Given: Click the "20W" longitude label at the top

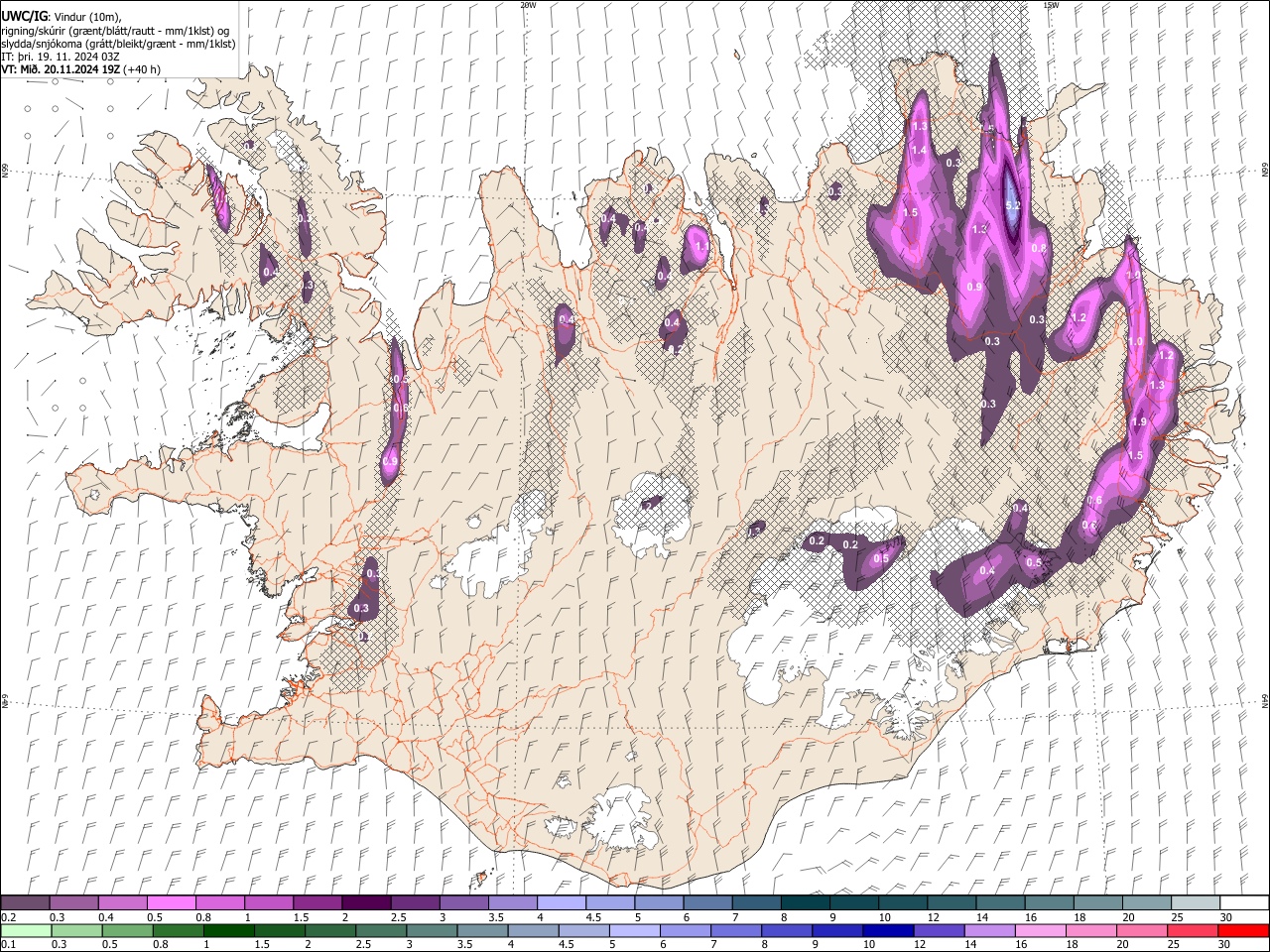Looking at the screenshot, I should [x=528, y=5].
